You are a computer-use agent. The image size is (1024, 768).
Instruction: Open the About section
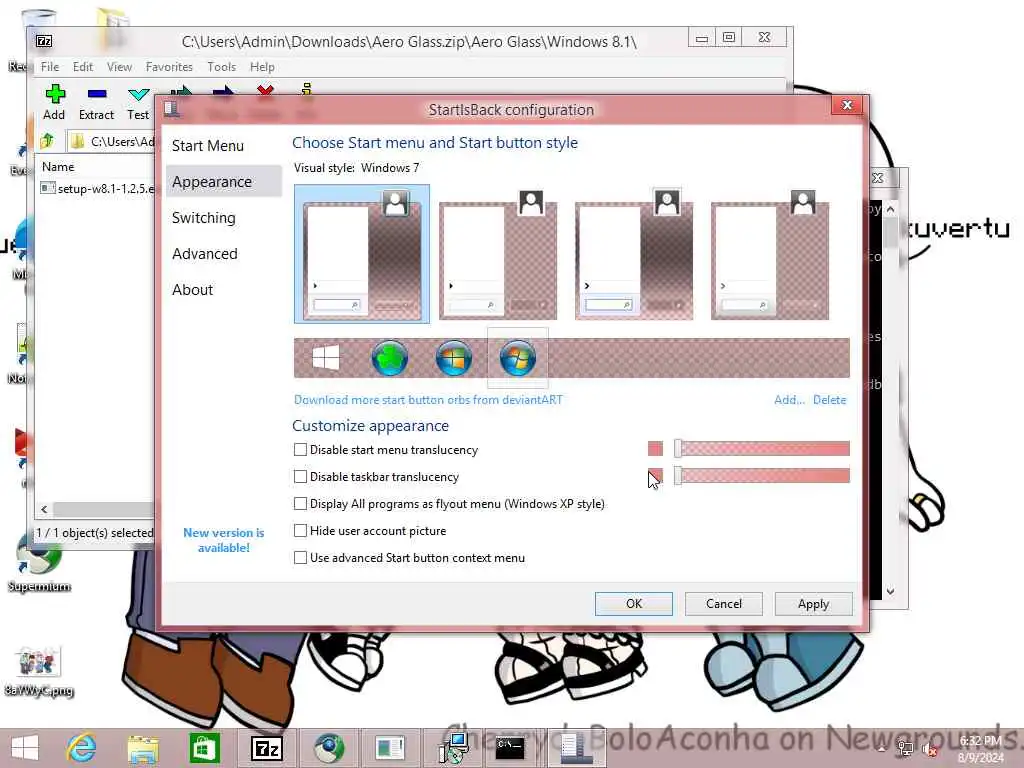(193, 289)
